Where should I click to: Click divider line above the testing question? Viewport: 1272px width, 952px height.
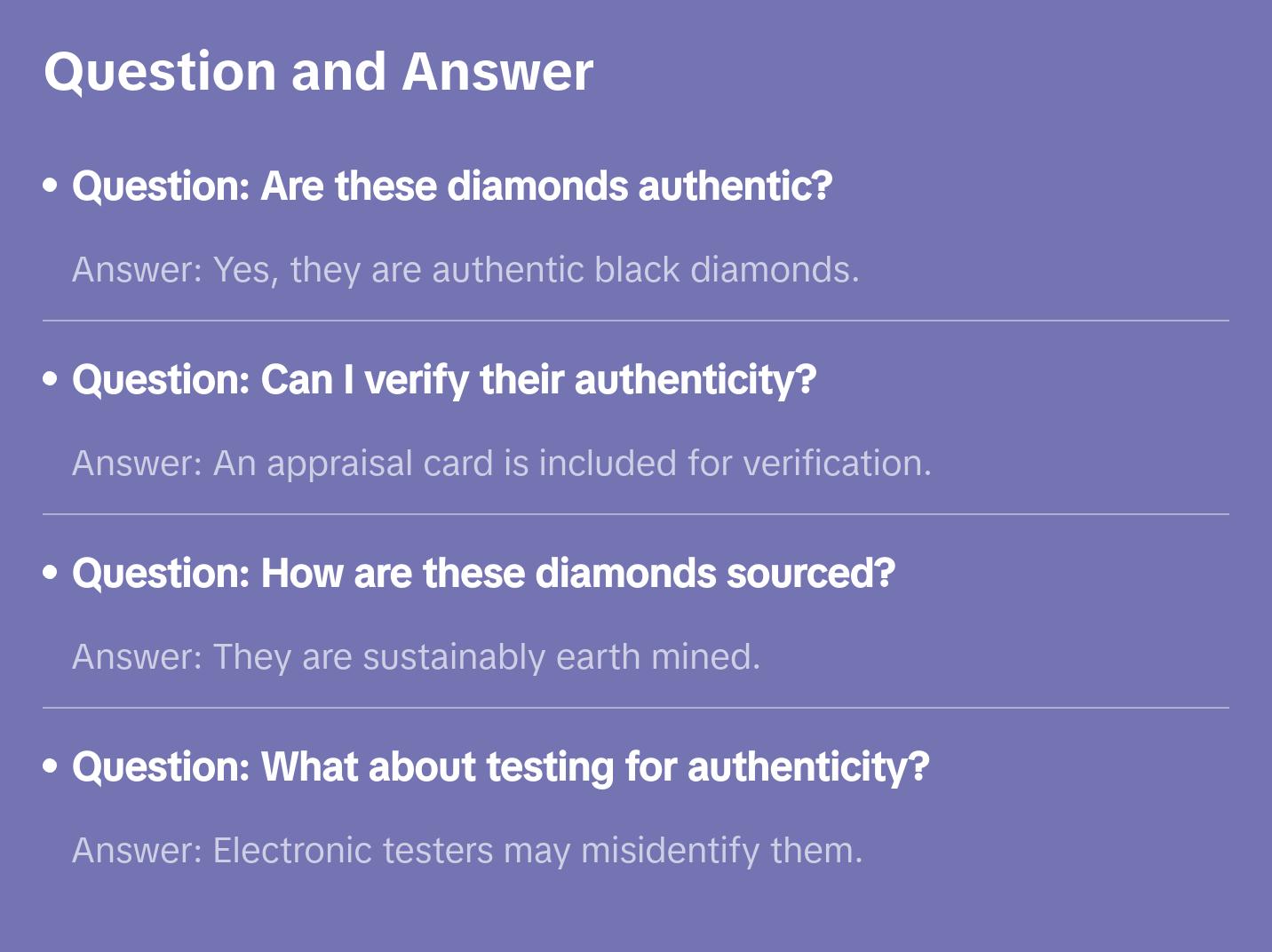(x=636, y=708)
